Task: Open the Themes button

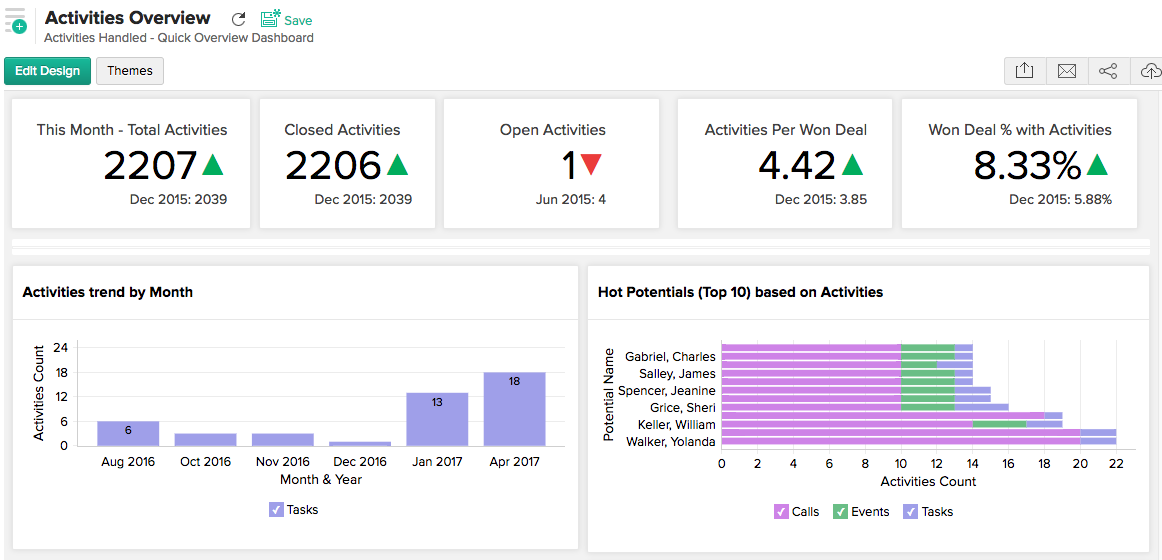Action: (x=130, y=71)
